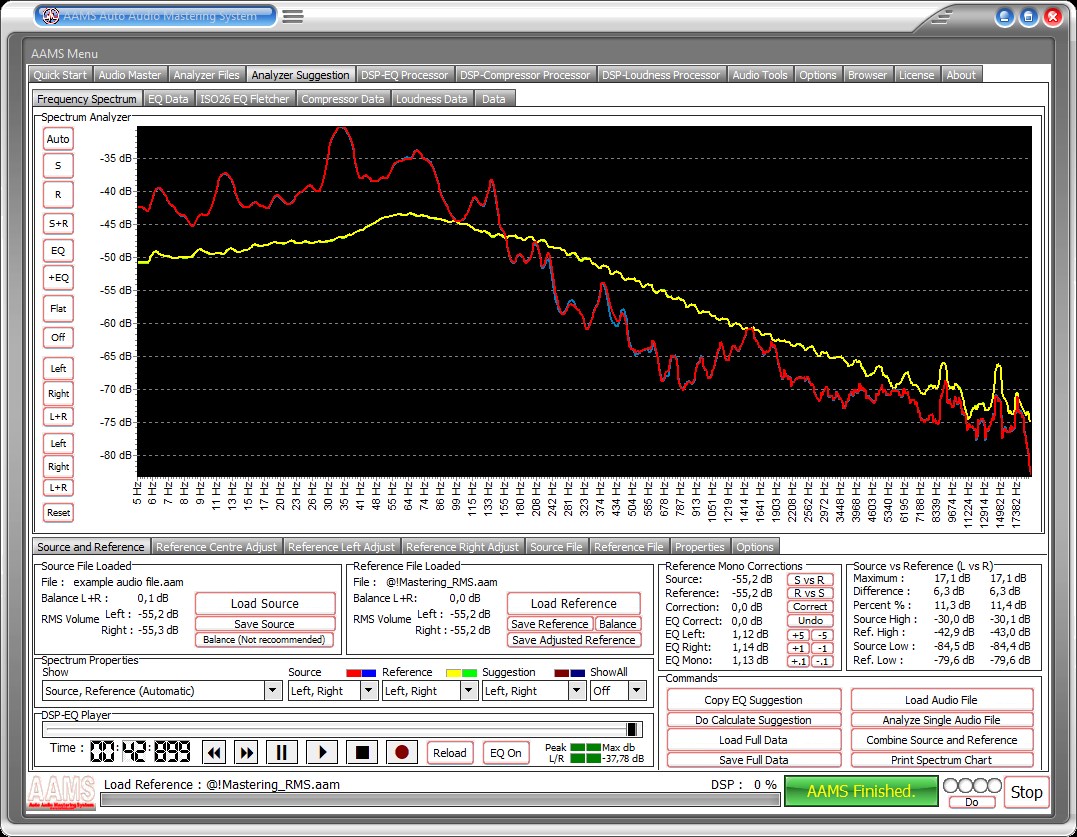Viewport: 1077px width, 837px height.
Task: Switch to the DSP-EQ Processor tab
Action: coord(405,75)
